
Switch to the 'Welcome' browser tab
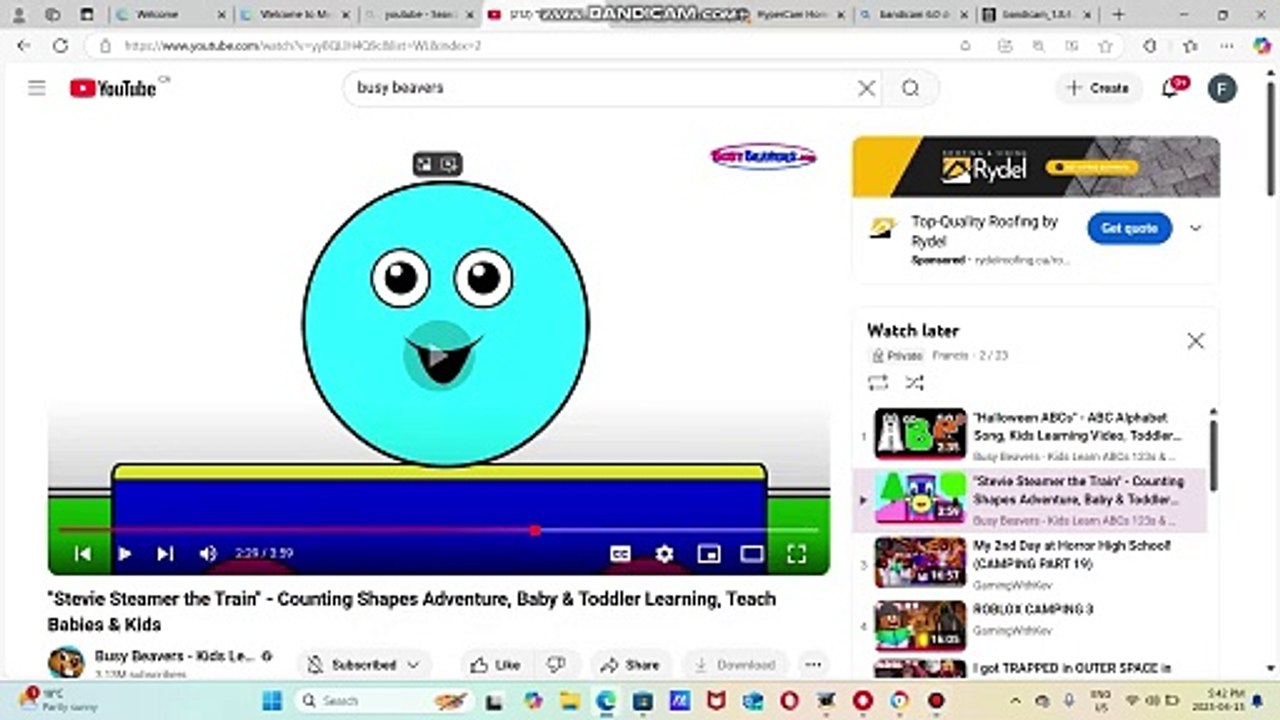(168, 15)
